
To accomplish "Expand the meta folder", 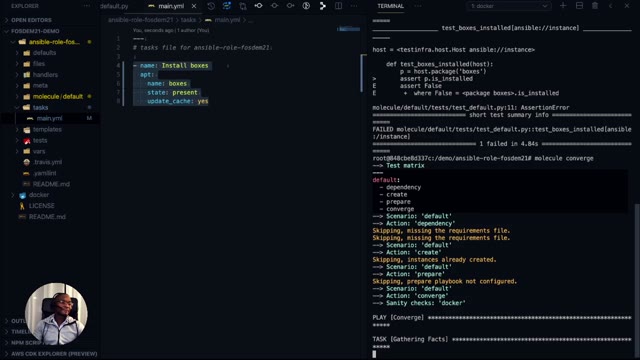I will click(17, 86).
